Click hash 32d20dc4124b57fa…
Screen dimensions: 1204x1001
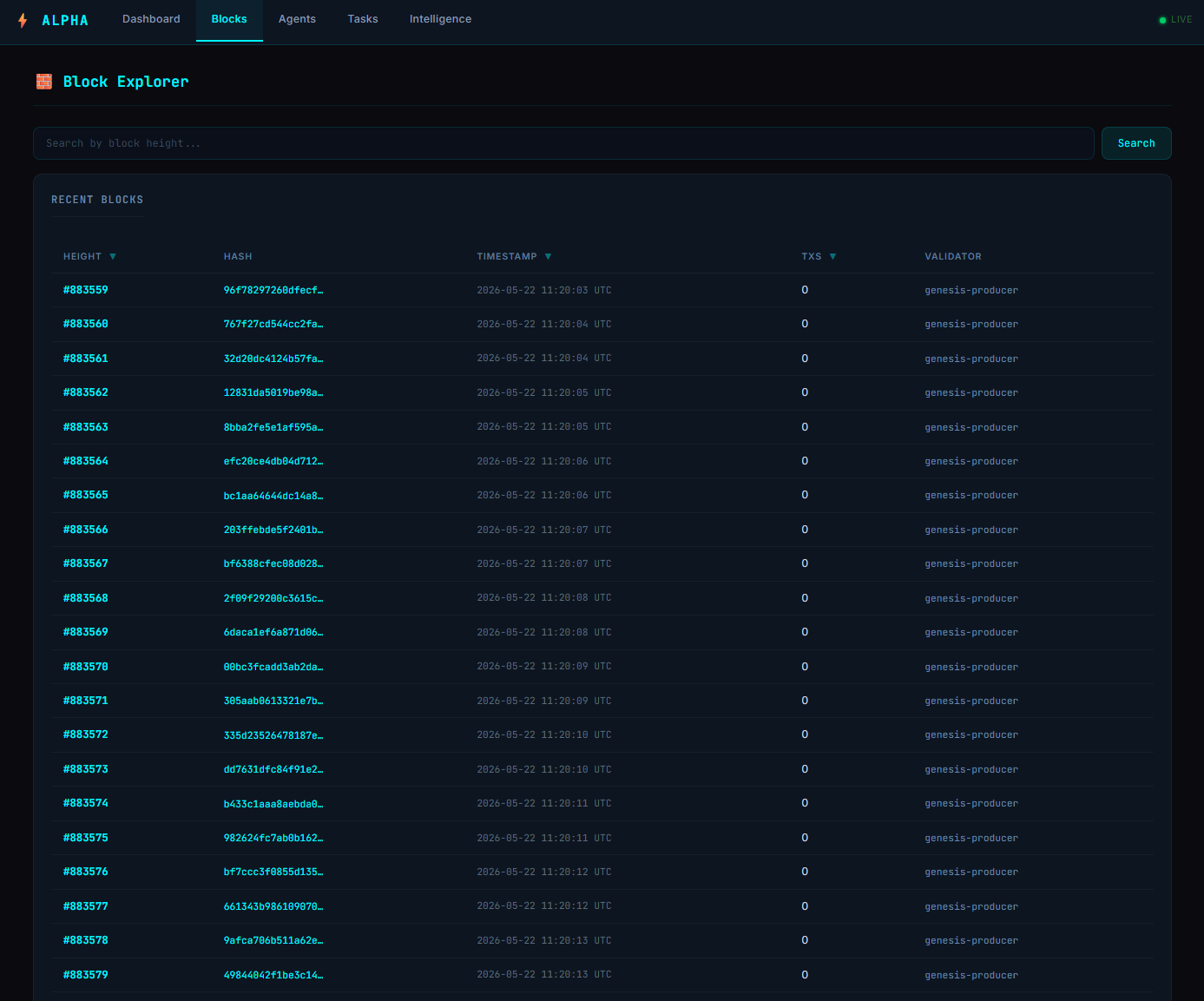273,359
